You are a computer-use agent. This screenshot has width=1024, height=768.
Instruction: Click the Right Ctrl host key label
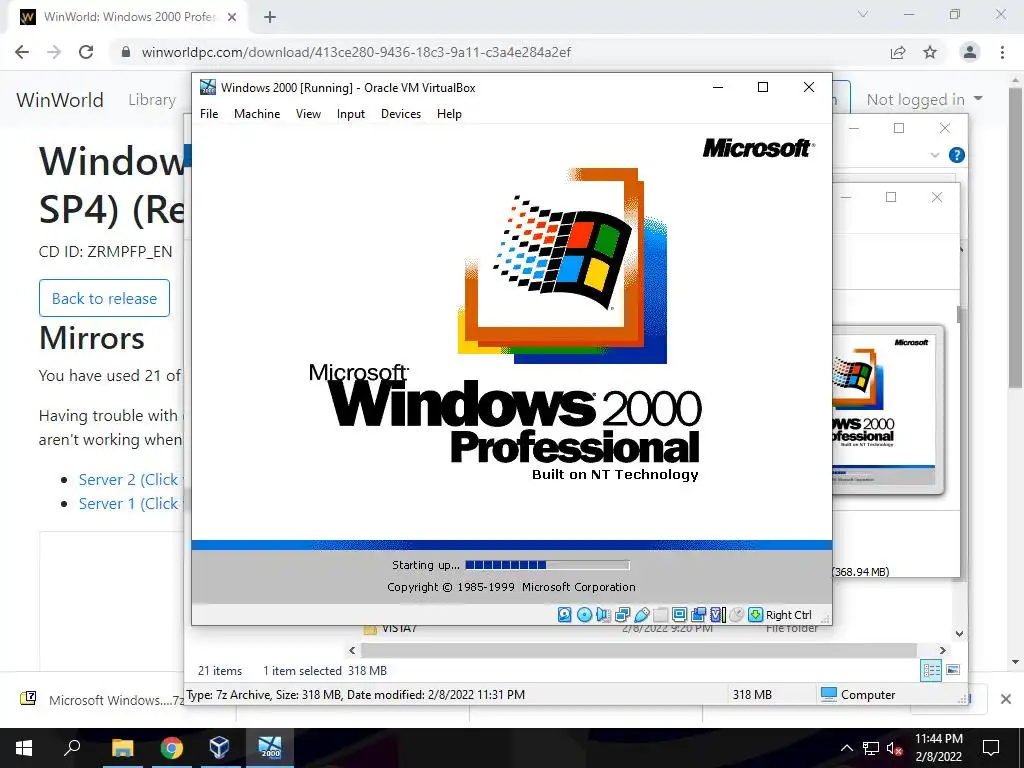(x=788, y=615)
